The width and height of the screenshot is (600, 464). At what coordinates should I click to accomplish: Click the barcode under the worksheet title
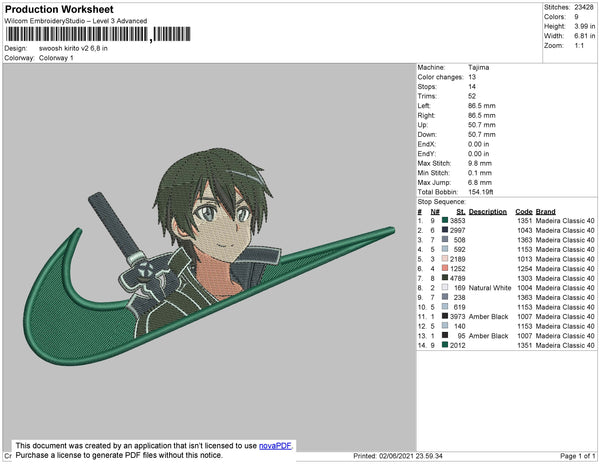pyautogui.click(x=98, y=34)
